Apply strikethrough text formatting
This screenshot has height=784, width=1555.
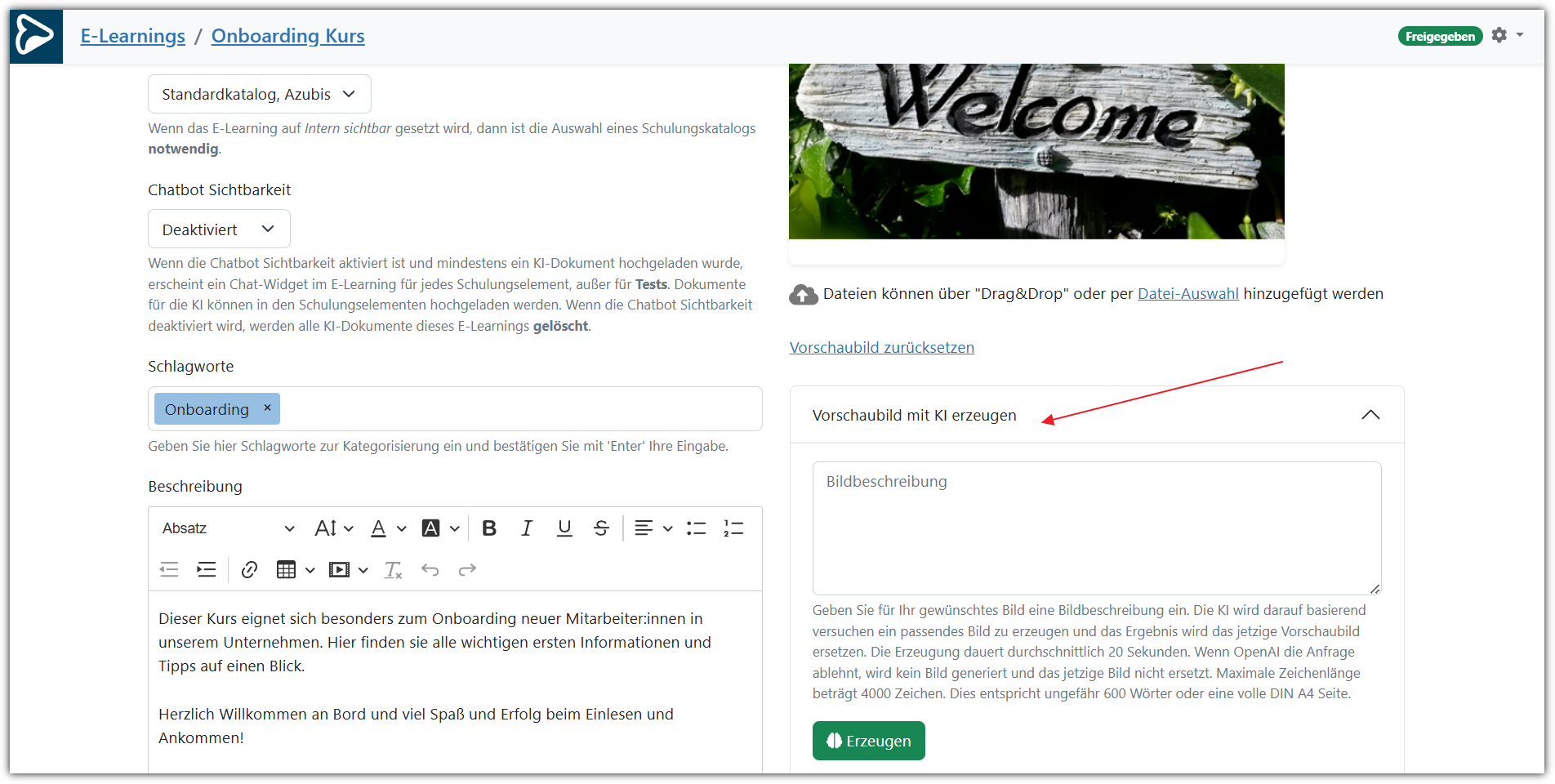coord(601,528)
